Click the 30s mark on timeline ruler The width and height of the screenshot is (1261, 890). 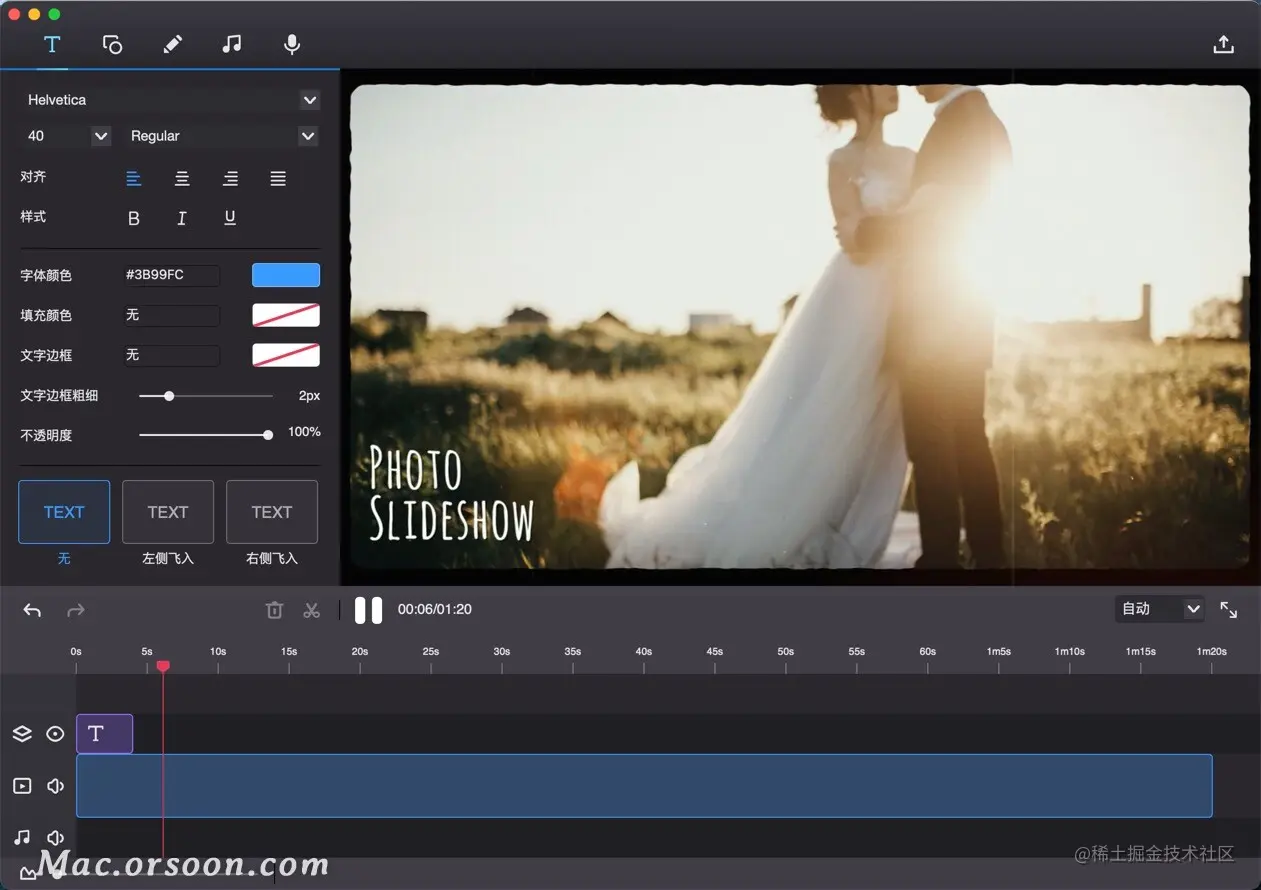(x=502, y=652)
